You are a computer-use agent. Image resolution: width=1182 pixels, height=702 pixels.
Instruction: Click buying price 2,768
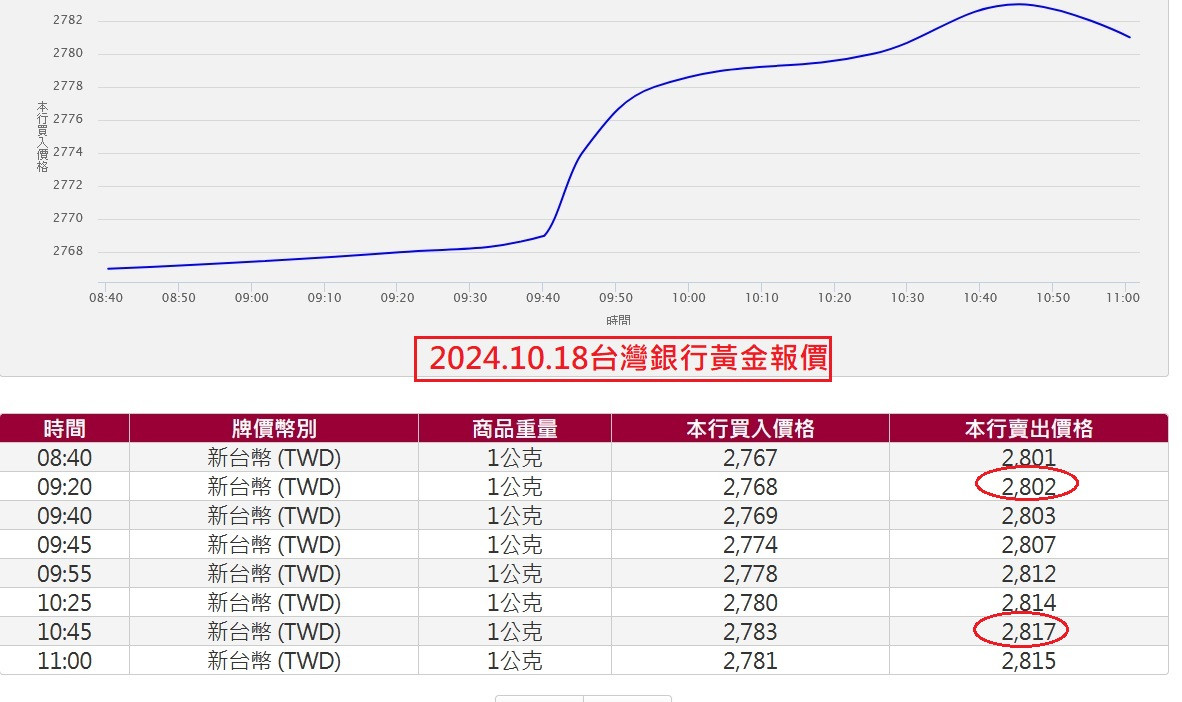(x=750, y=487)
